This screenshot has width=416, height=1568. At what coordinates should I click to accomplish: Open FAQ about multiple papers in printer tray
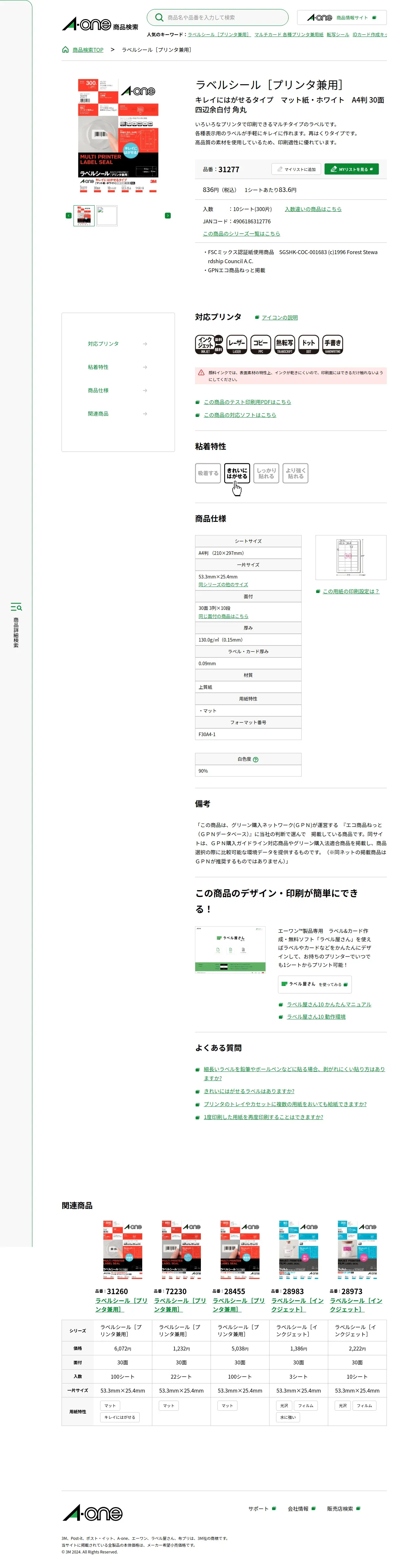point(285,1104)
